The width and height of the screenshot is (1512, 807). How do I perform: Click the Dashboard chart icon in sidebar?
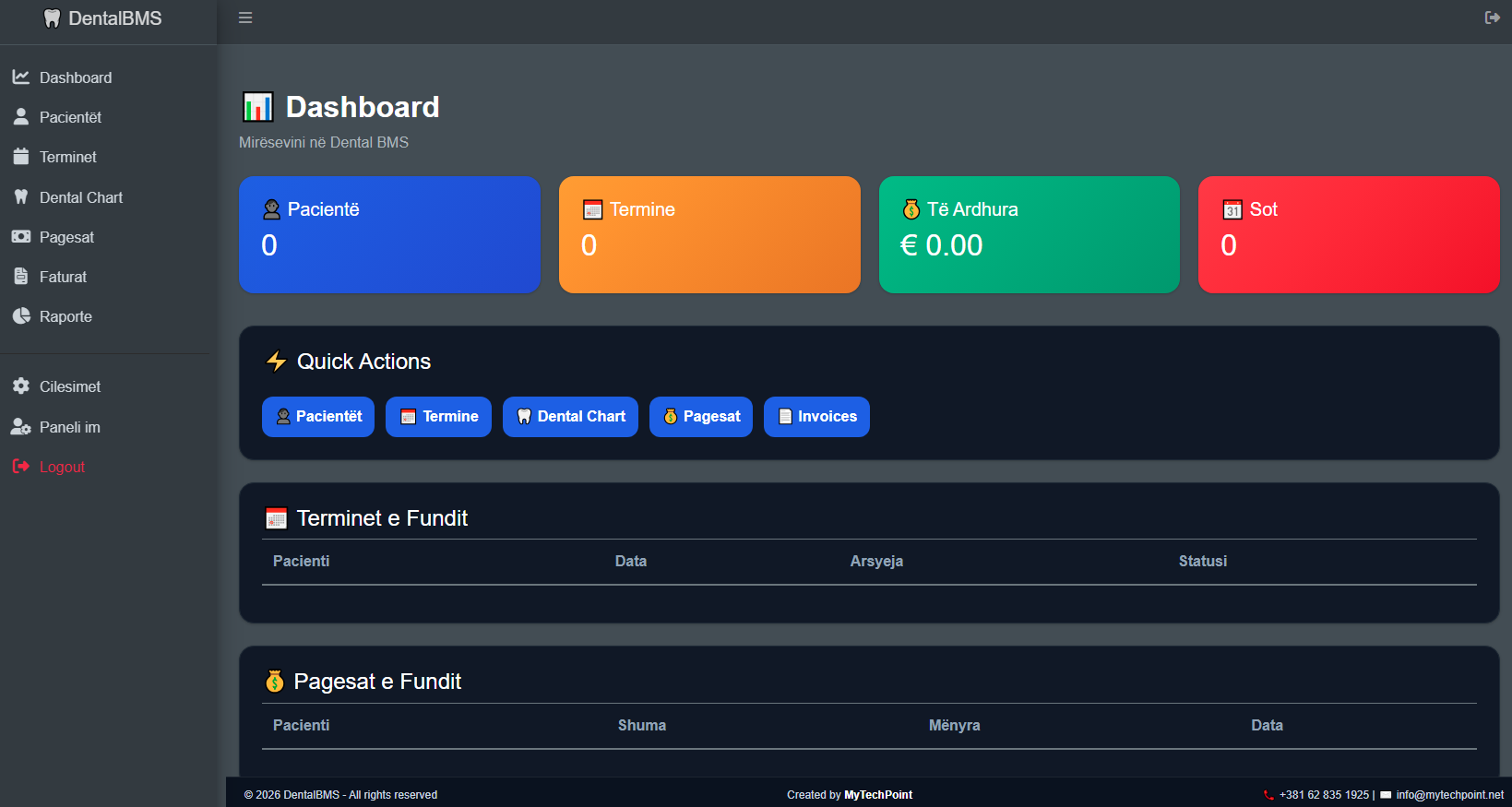coord(21,77)
